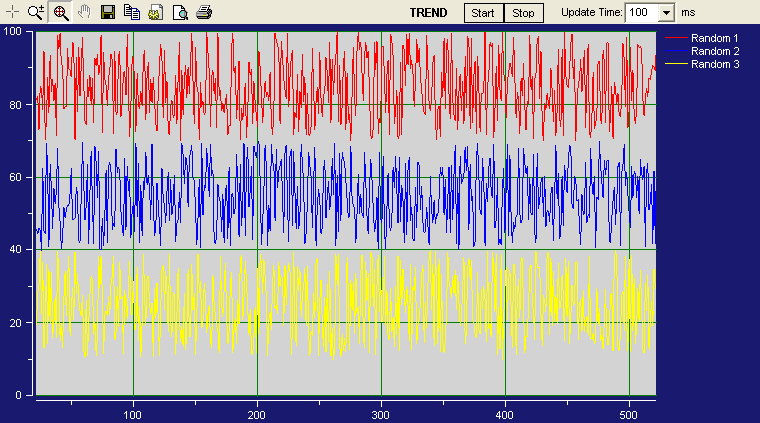Viewport: 760px width, 423px height.
Task: Click the blue line swatch for Random 2
Action: pos(677,51)
